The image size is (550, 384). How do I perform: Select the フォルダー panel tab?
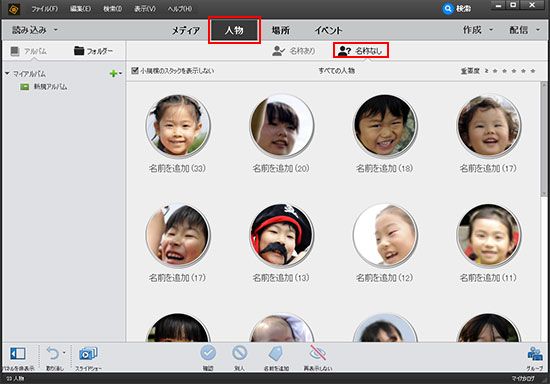point(93,51)
